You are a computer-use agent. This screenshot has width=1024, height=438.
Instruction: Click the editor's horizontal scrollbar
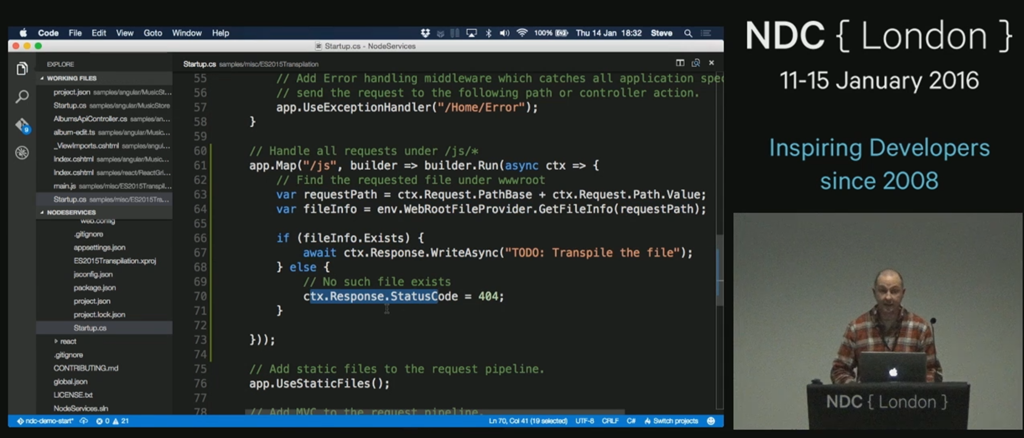(x=434, y=413)
